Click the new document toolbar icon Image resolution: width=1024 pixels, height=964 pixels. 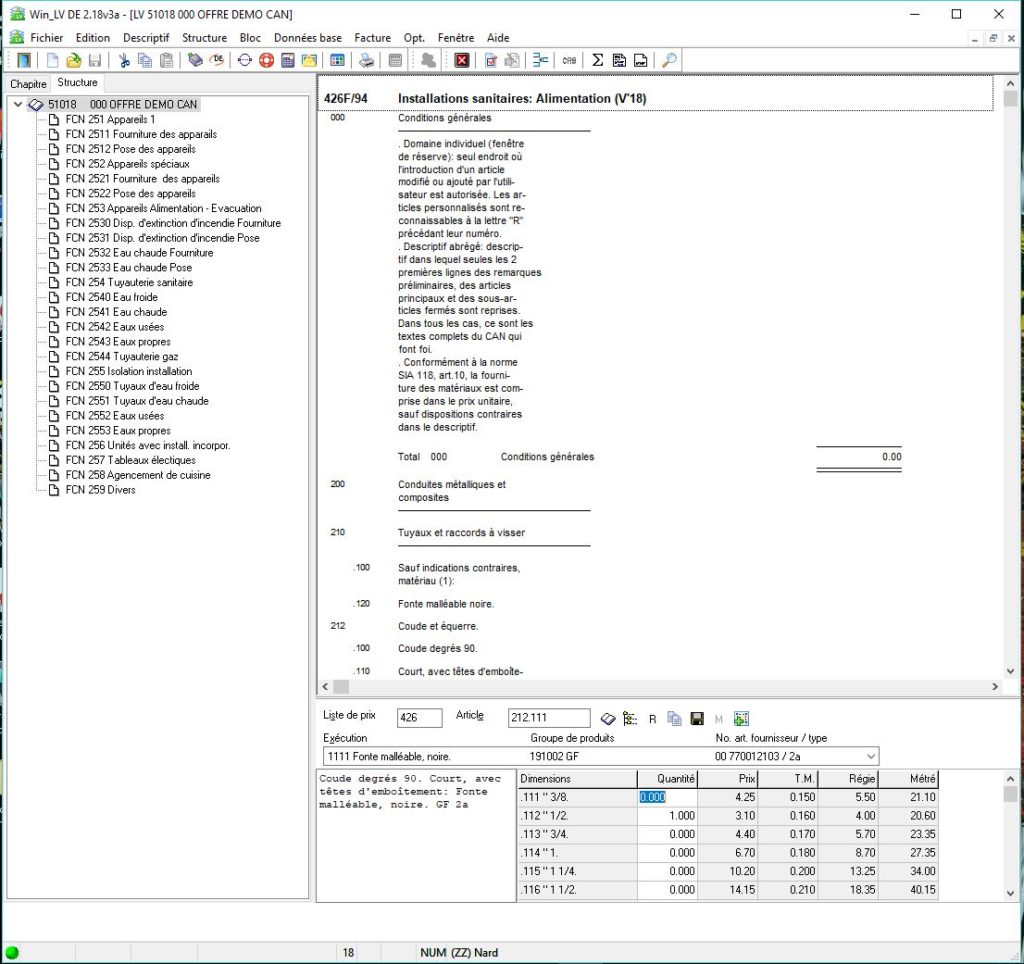click(52, 61)
